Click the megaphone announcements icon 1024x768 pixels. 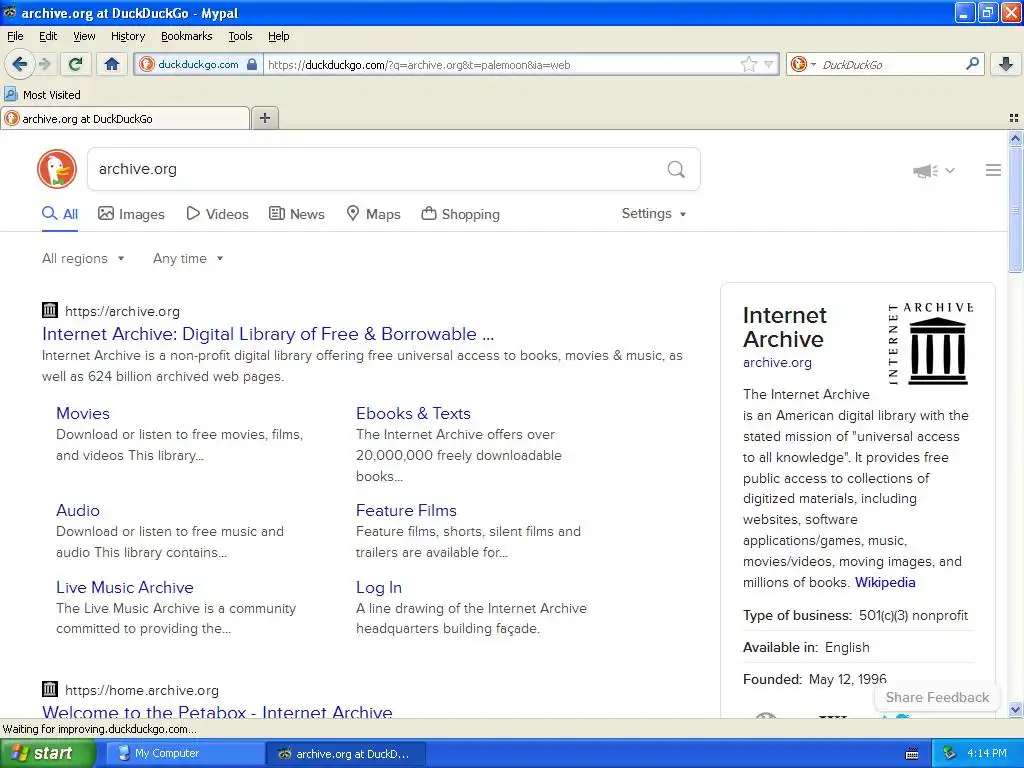point(925,170)
